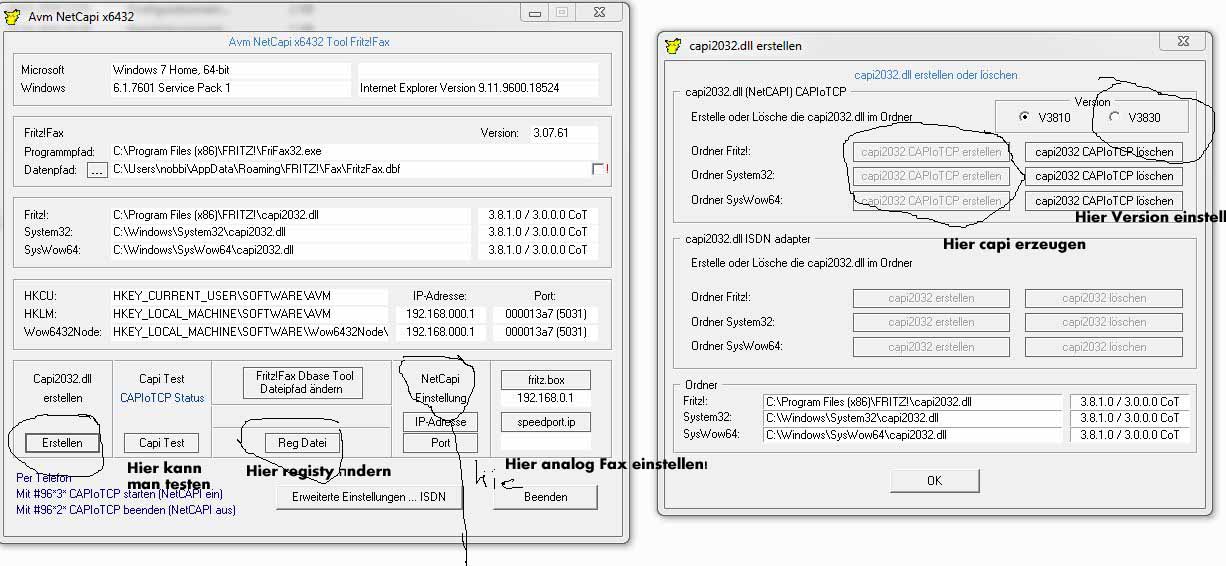Screen dimensions: 1226x566
Task: Open the Datenpfad browse button (...)
Action: 97,170
